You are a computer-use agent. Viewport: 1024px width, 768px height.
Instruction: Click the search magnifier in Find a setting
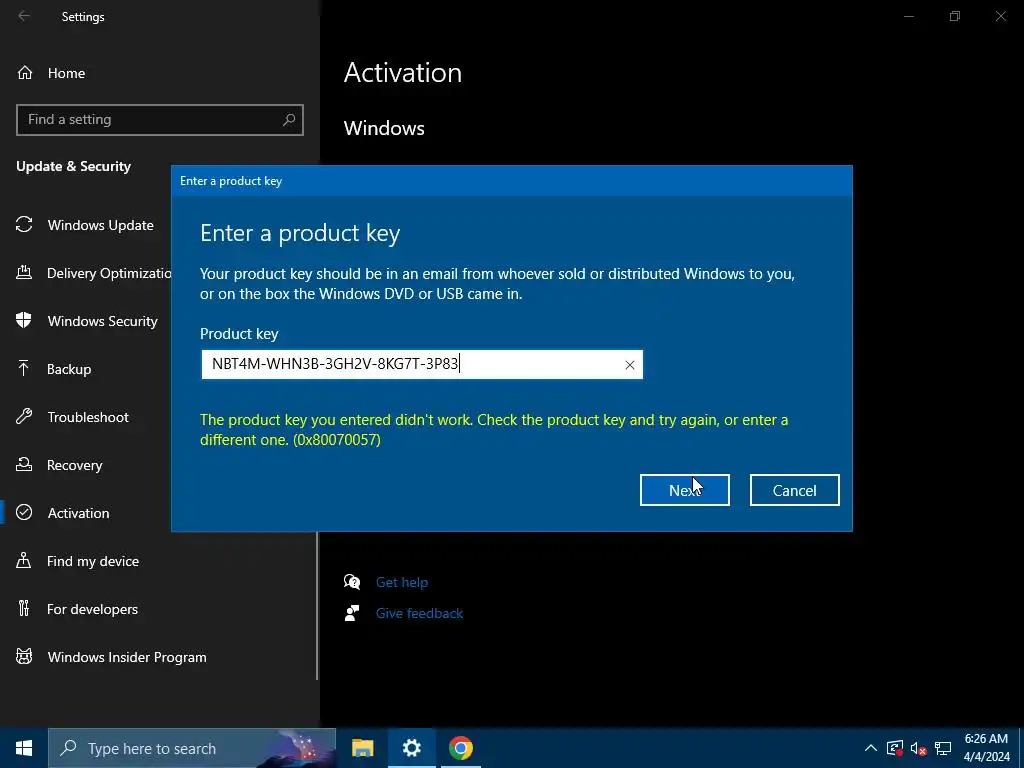289,120
